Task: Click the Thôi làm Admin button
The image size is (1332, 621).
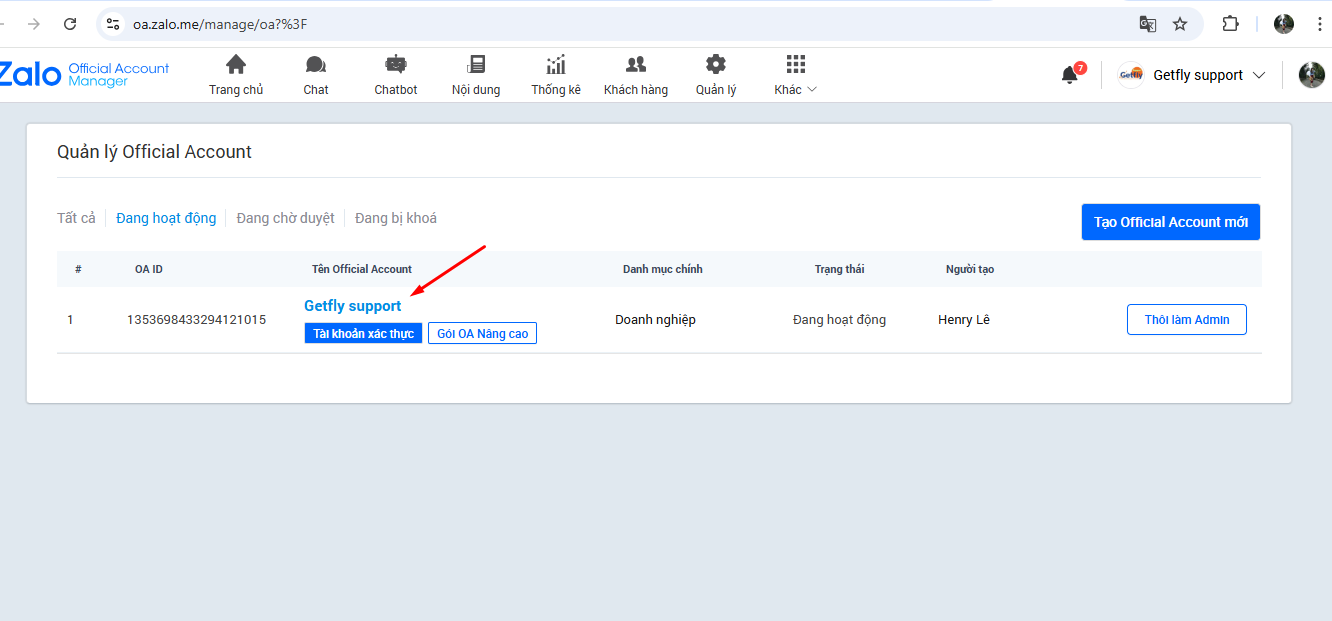Action: point(1187,320)
